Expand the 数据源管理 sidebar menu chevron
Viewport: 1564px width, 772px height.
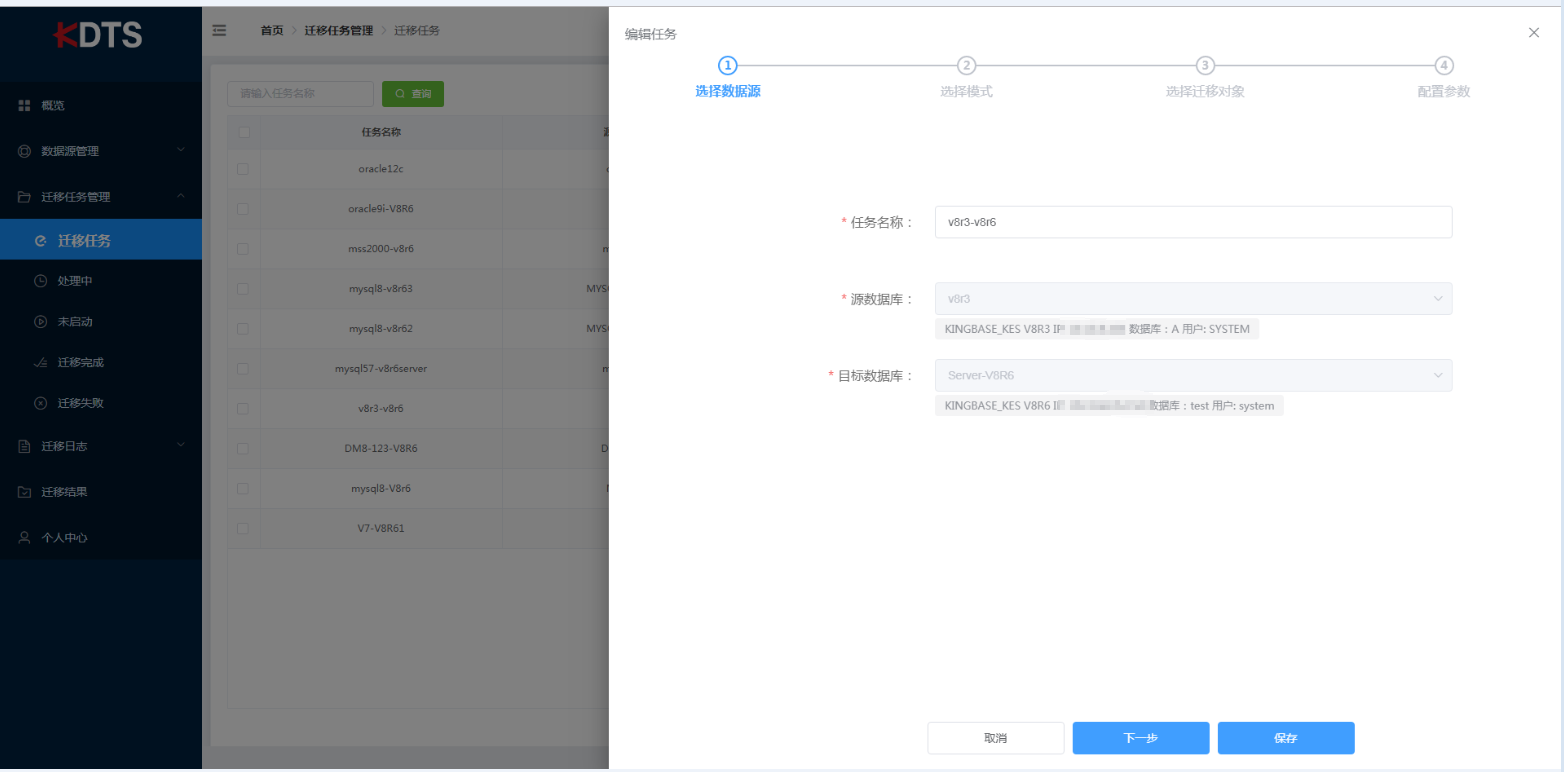pyautogui.click(x=181, y=151)
